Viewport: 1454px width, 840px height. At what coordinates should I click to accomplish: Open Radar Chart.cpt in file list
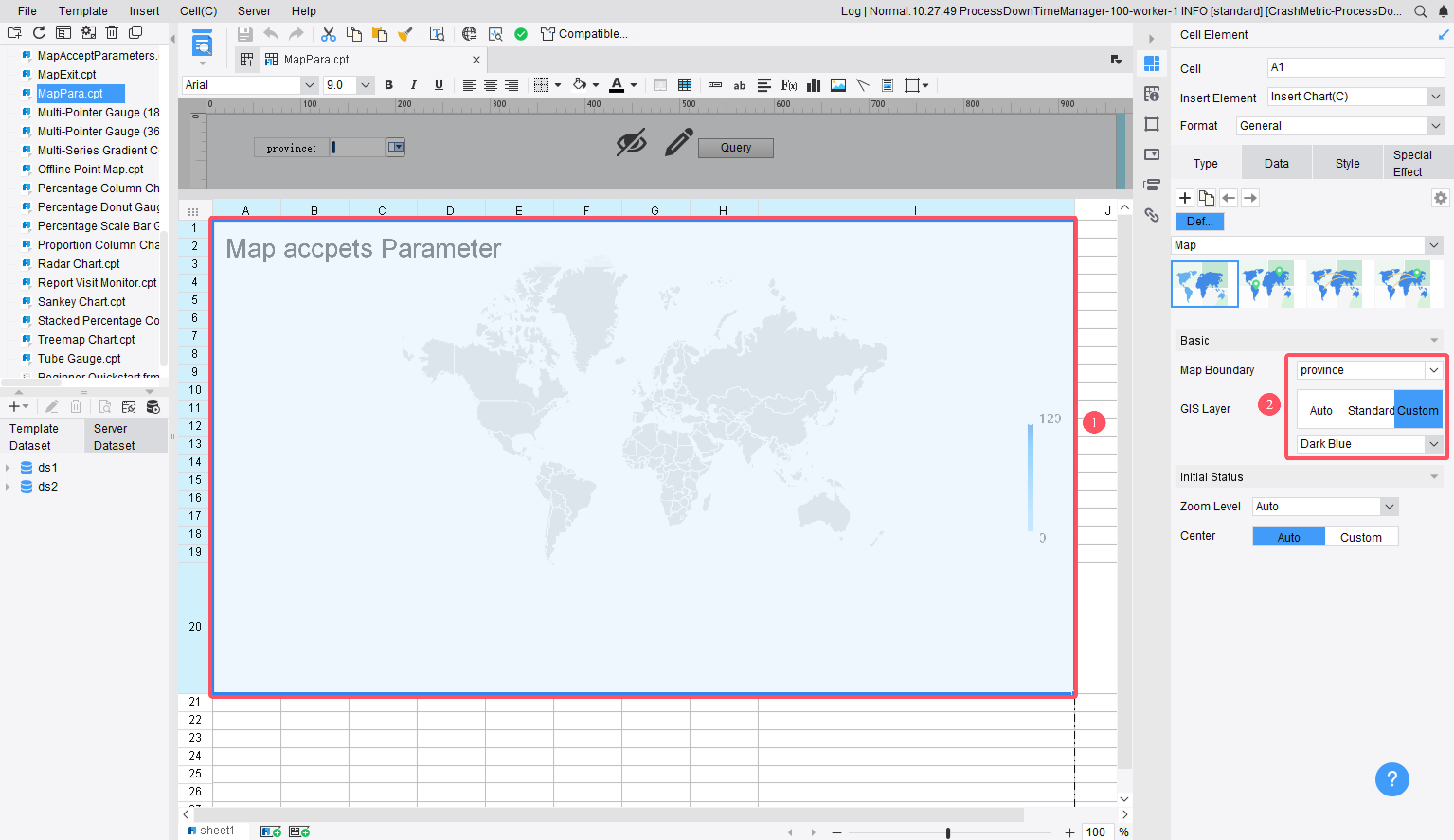(78, 264)
